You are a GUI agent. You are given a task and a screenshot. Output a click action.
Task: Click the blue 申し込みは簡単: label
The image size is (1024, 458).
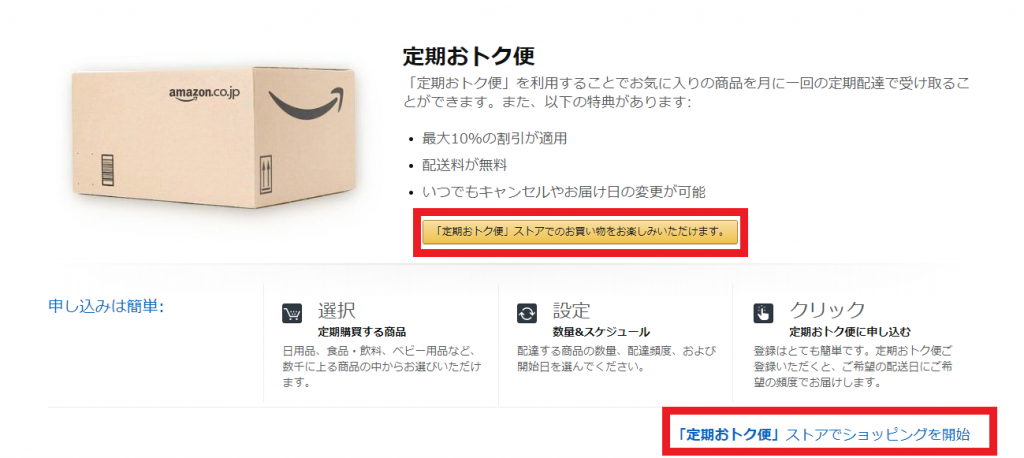(106, 306)
